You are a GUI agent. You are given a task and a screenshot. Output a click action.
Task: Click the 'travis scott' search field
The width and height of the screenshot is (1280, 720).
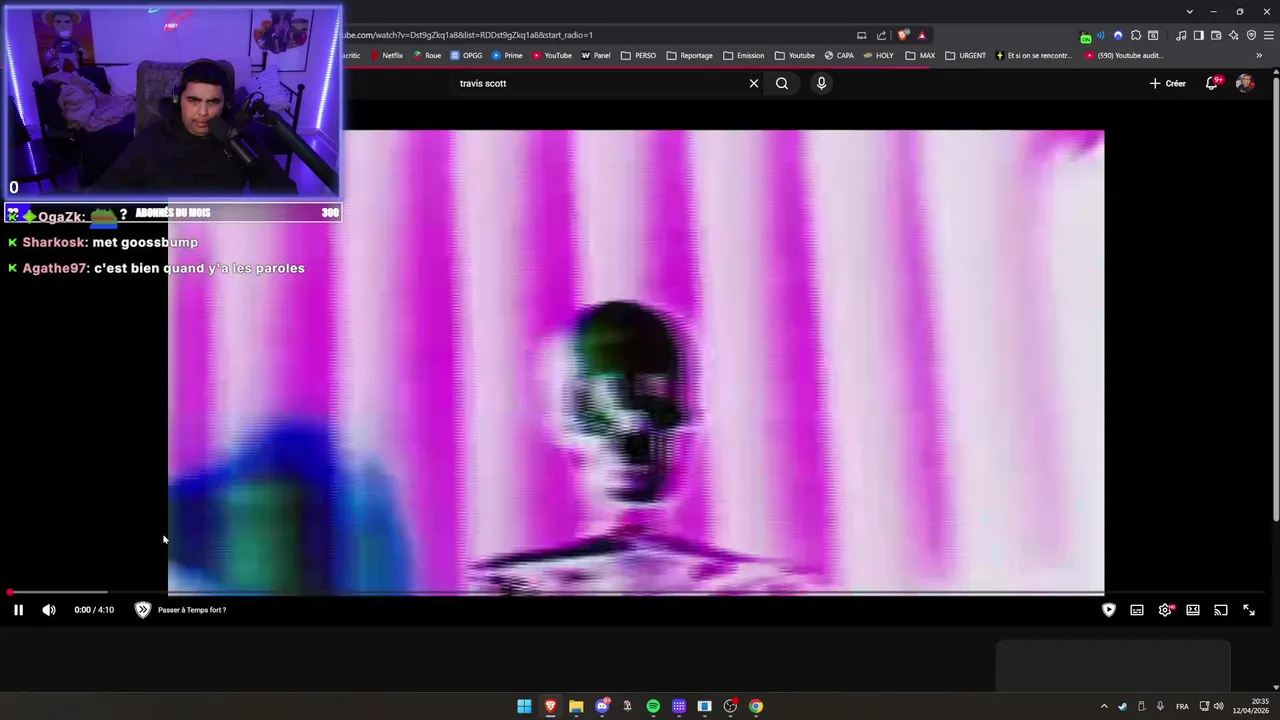600,83
